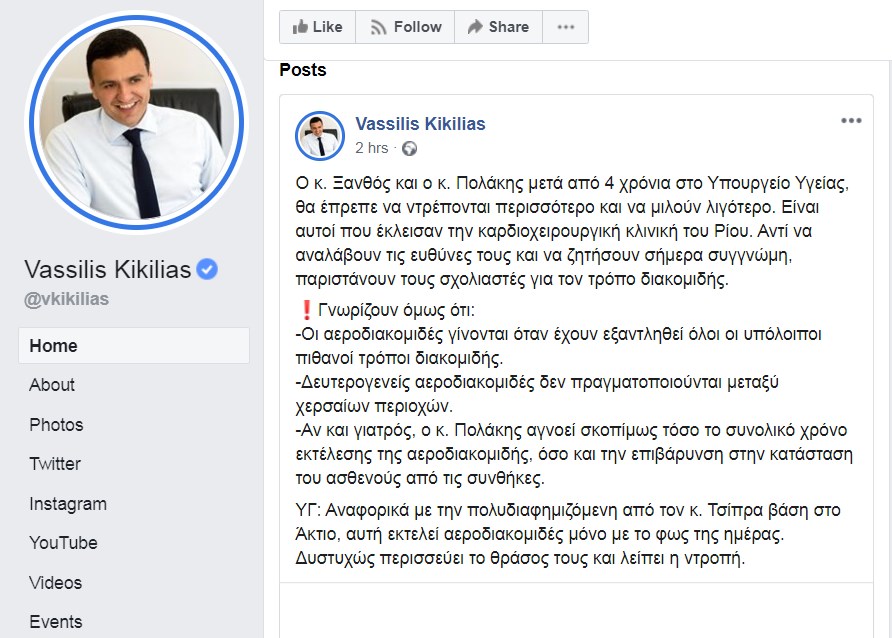The image size is (892, 638).
Task: Go to the About section
Action: coord(52,385)
